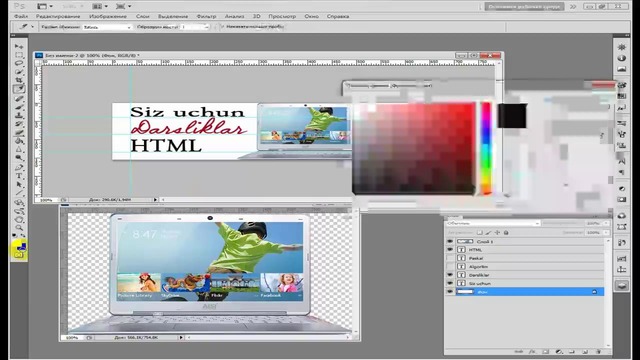Select the Rectangular Marquee tool
This screenshot has width=640, height=360.
click(x=19, y=55)
